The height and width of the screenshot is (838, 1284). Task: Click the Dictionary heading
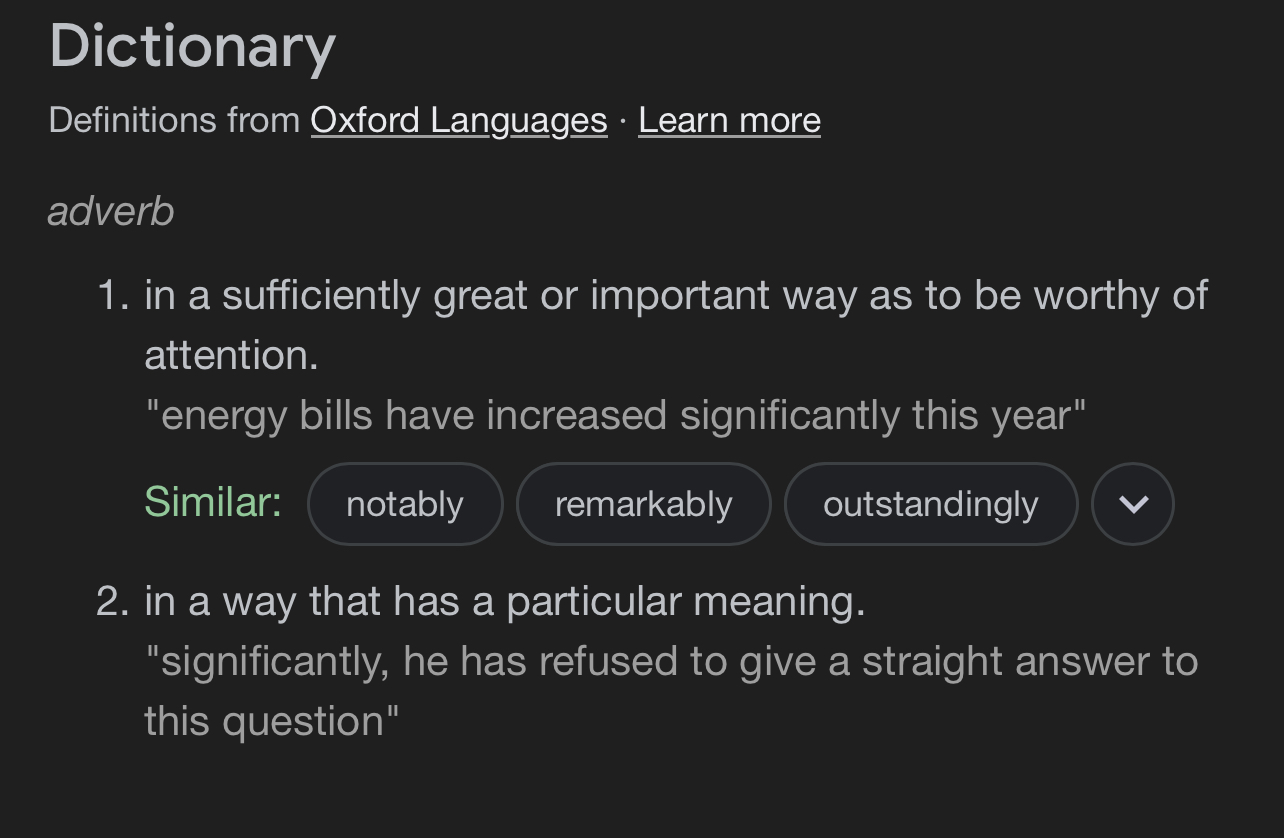[x=192, y=46]
